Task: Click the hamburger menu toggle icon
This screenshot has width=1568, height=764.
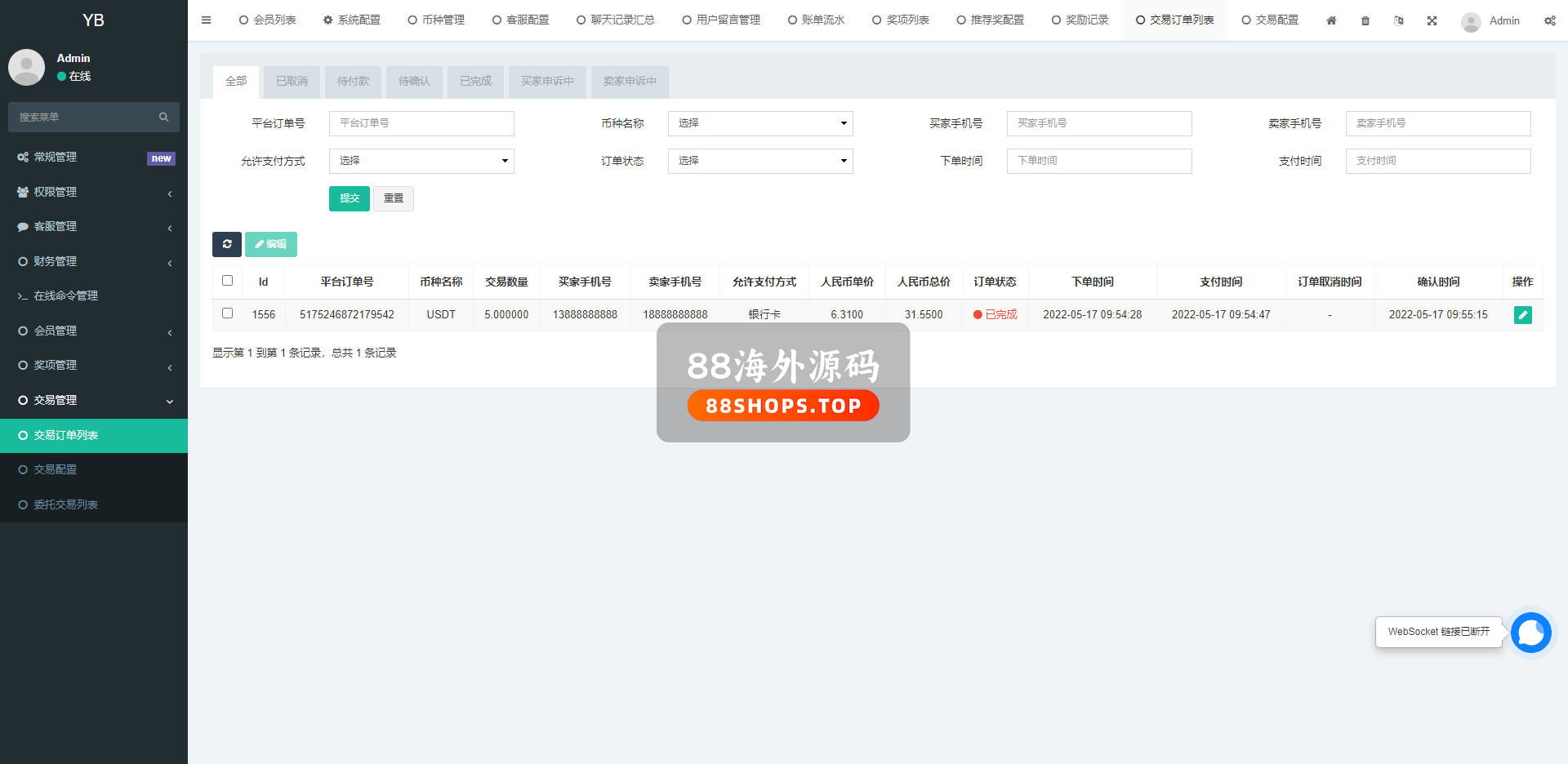Action: click(x=206, y=20)
